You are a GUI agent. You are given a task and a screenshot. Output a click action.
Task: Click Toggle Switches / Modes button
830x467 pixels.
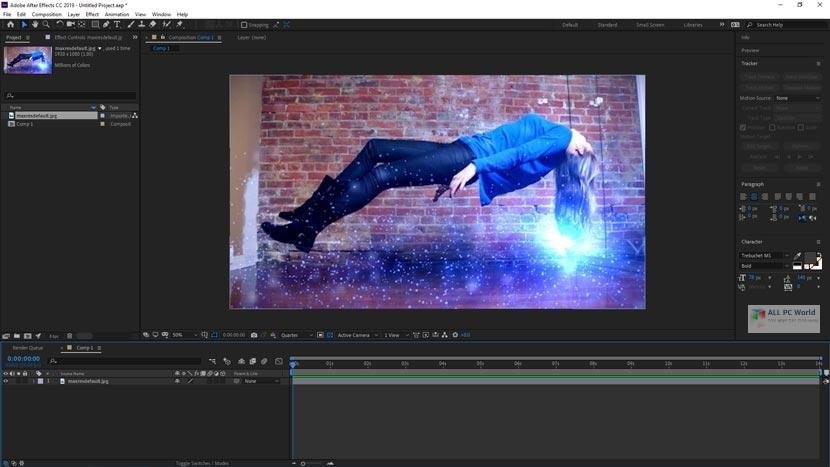(x=202, y=463)
